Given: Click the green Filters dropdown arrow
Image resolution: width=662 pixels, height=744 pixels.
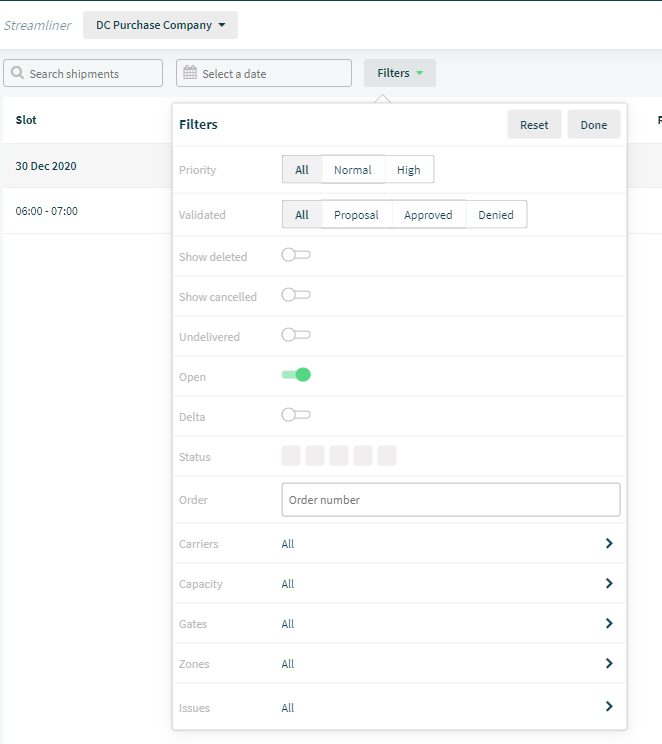Looking at the screenshot, I should (x=420, y=73).
